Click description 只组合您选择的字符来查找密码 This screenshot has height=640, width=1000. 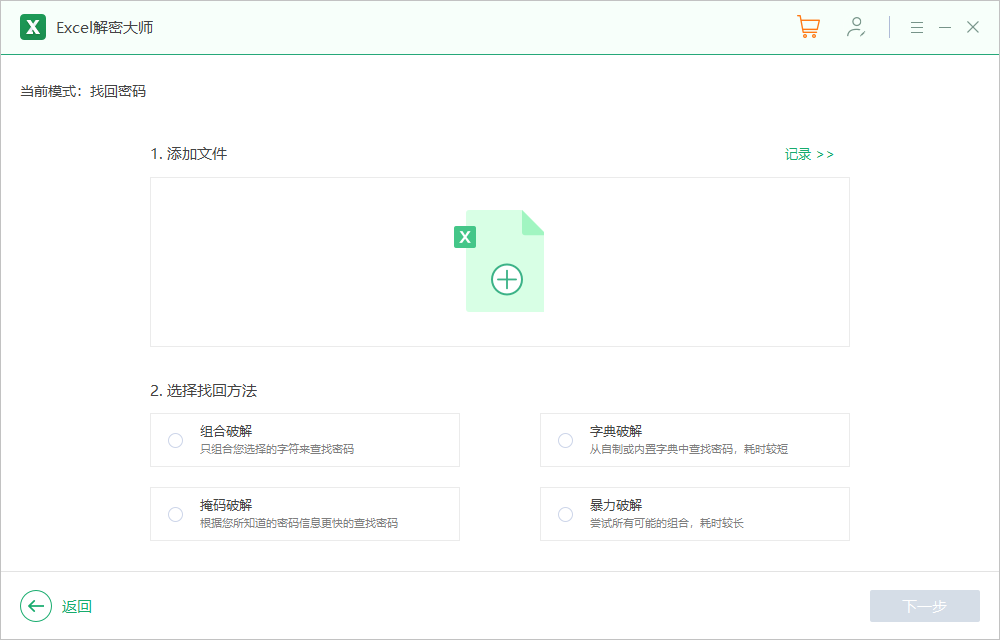(x=277, y=449)
